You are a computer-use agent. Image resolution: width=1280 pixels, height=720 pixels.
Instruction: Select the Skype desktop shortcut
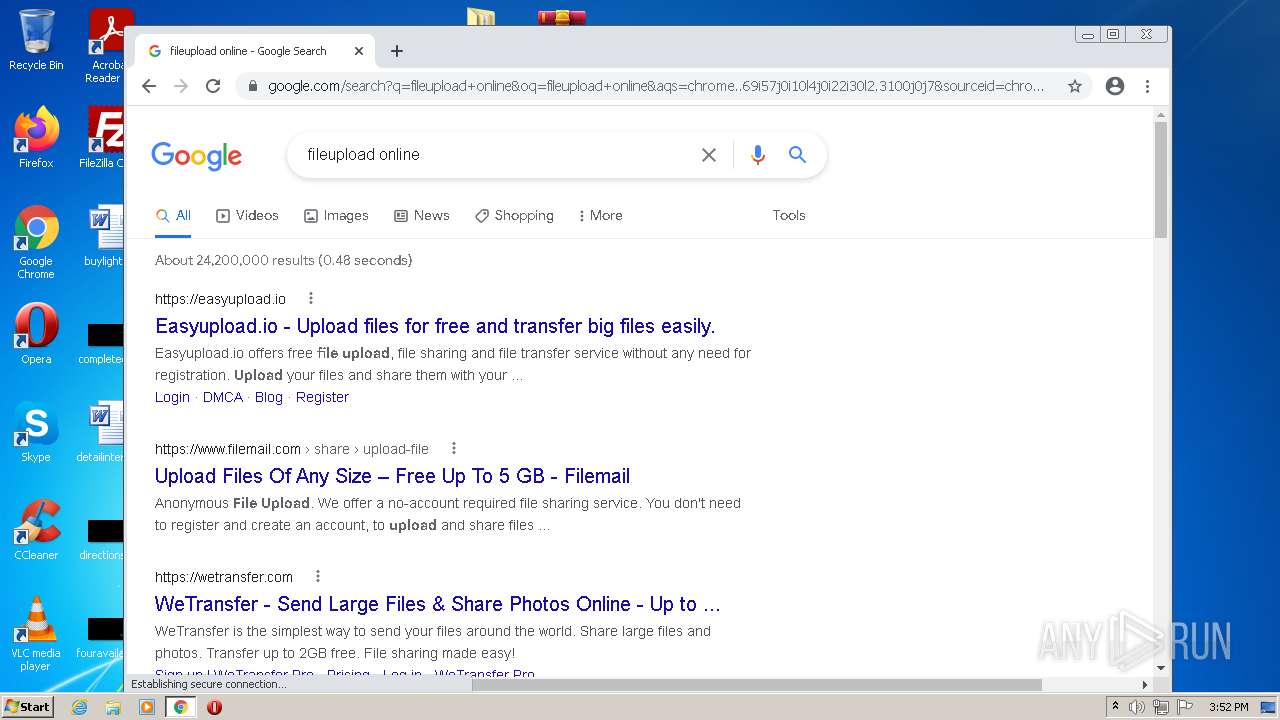[x=36, y=432]
